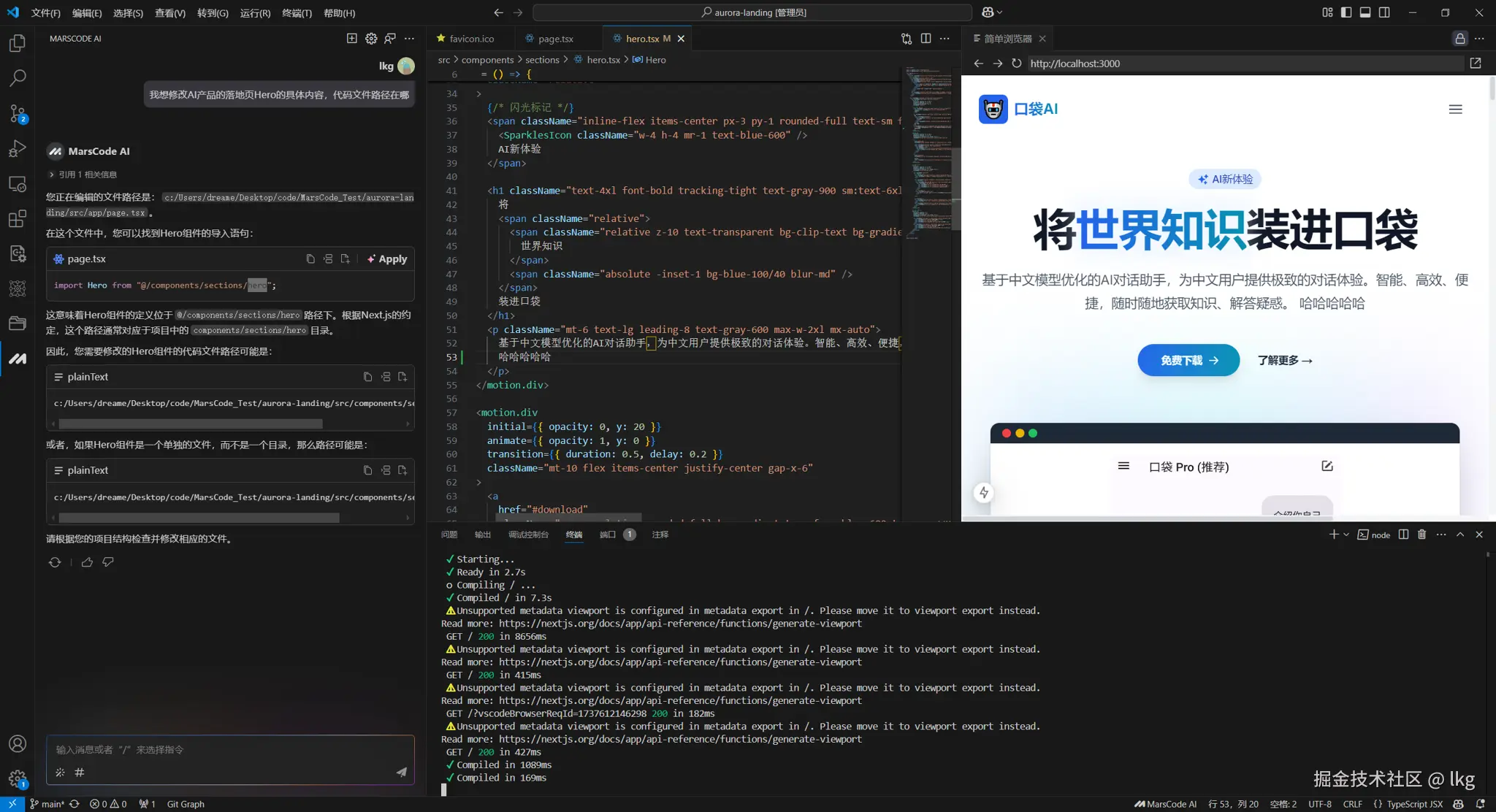Image resolution: width=1496 pixels, height=812 pixels.
Task: Click the 免费下载 download button
Action: tap(1187, 359)
